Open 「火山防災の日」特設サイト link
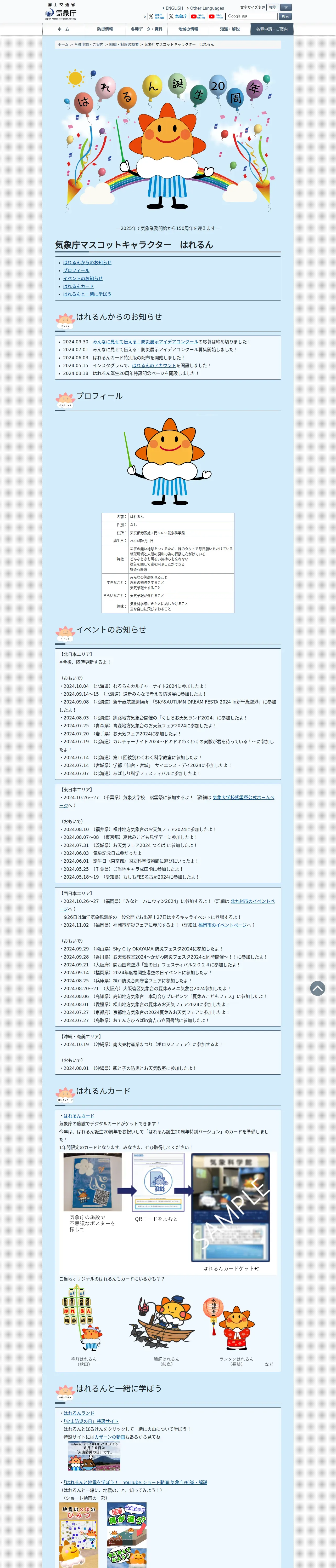Screen dimensions: 336x1568 (x=91, y=1421)
